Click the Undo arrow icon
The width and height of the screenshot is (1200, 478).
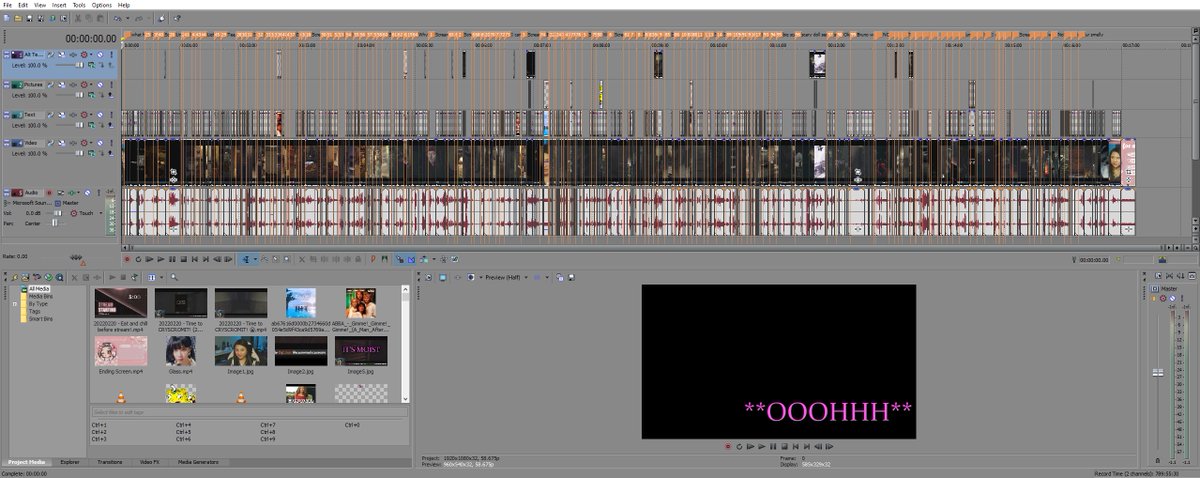117,18
